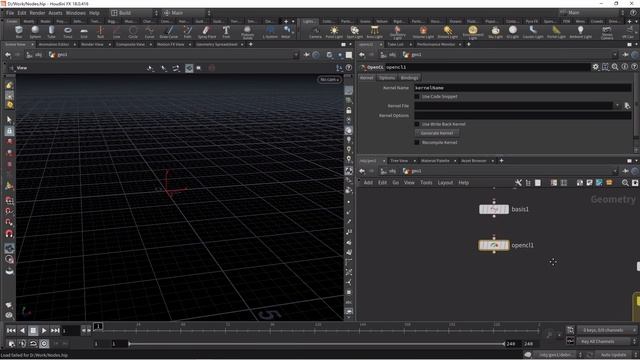Jump to the first frame

11,331
